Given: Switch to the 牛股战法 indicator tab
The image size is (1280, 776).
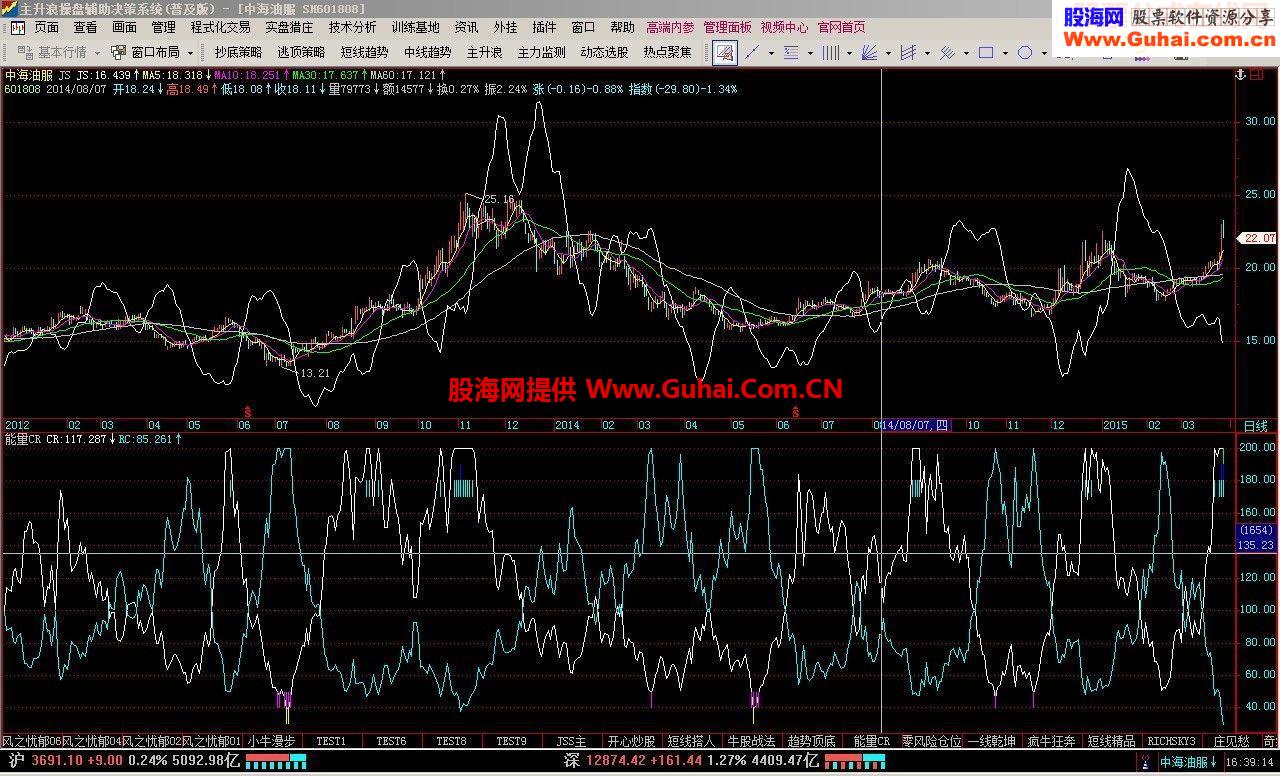Looking at the screenshot, I should coord(751,741).
